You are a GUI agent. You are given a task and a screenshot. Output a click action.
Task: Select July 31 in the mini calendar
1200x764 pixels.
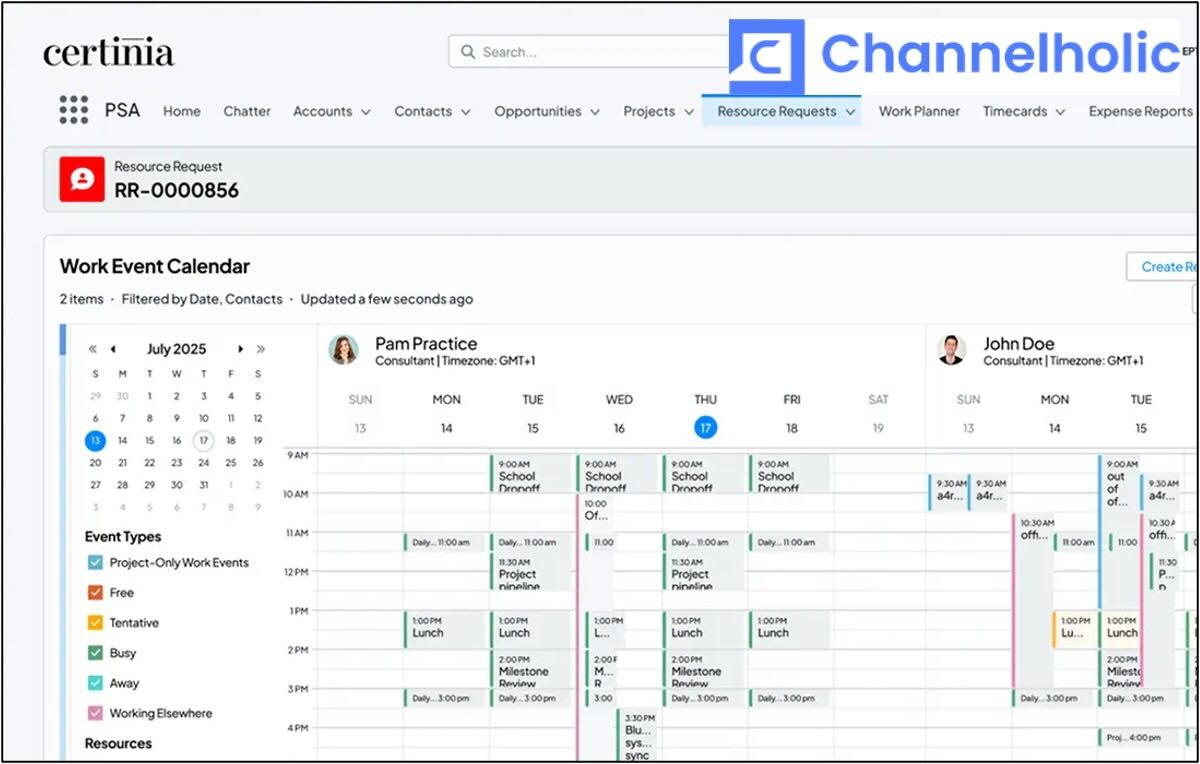click(x=203, y=485)
